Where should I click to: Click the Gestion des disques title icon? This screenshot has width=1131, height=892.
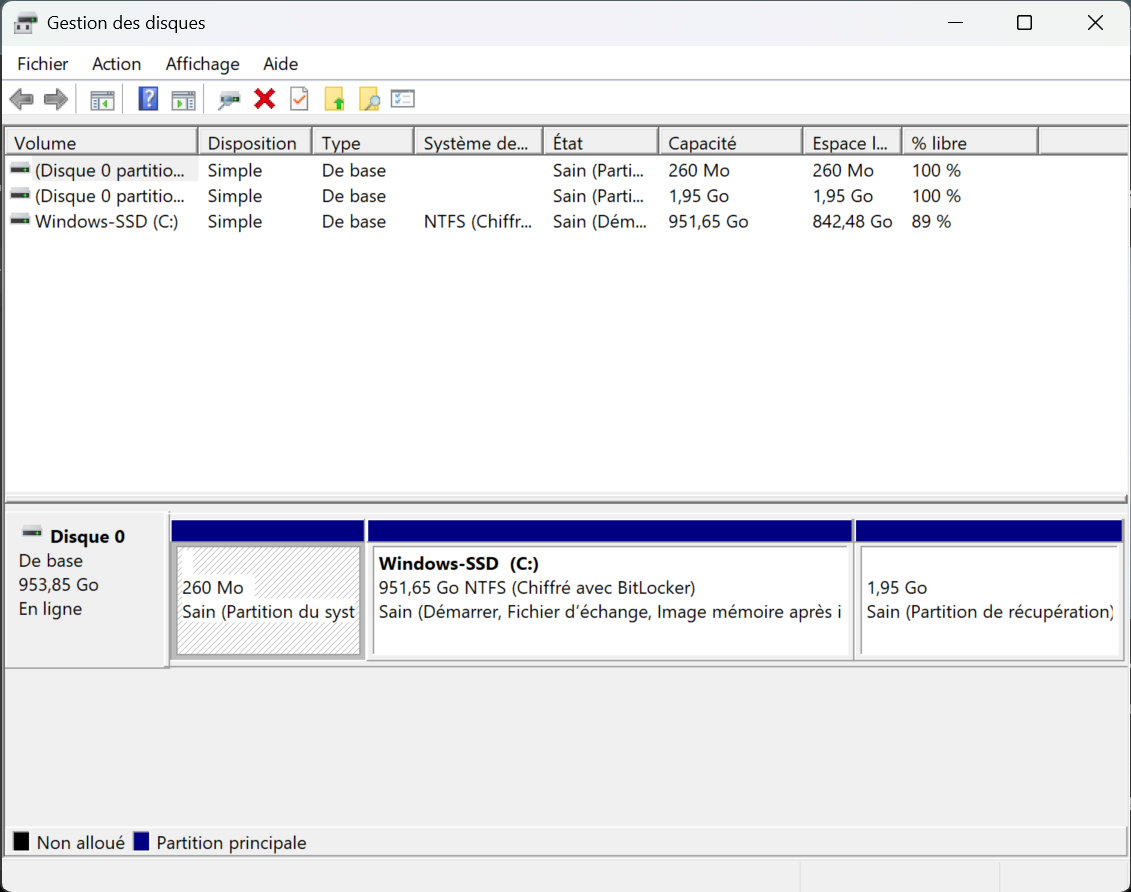coord(25,23)
